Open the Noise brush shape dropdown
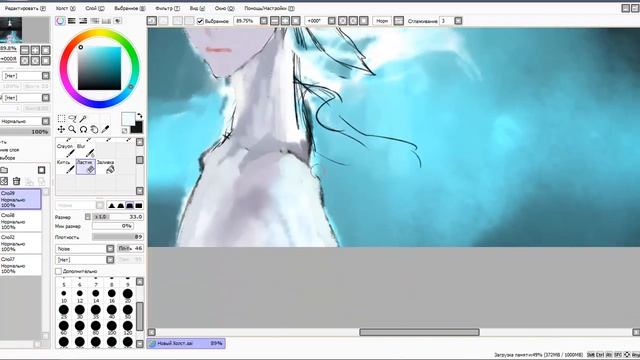Screen dimensions: 640x360 tap(110, 249)
